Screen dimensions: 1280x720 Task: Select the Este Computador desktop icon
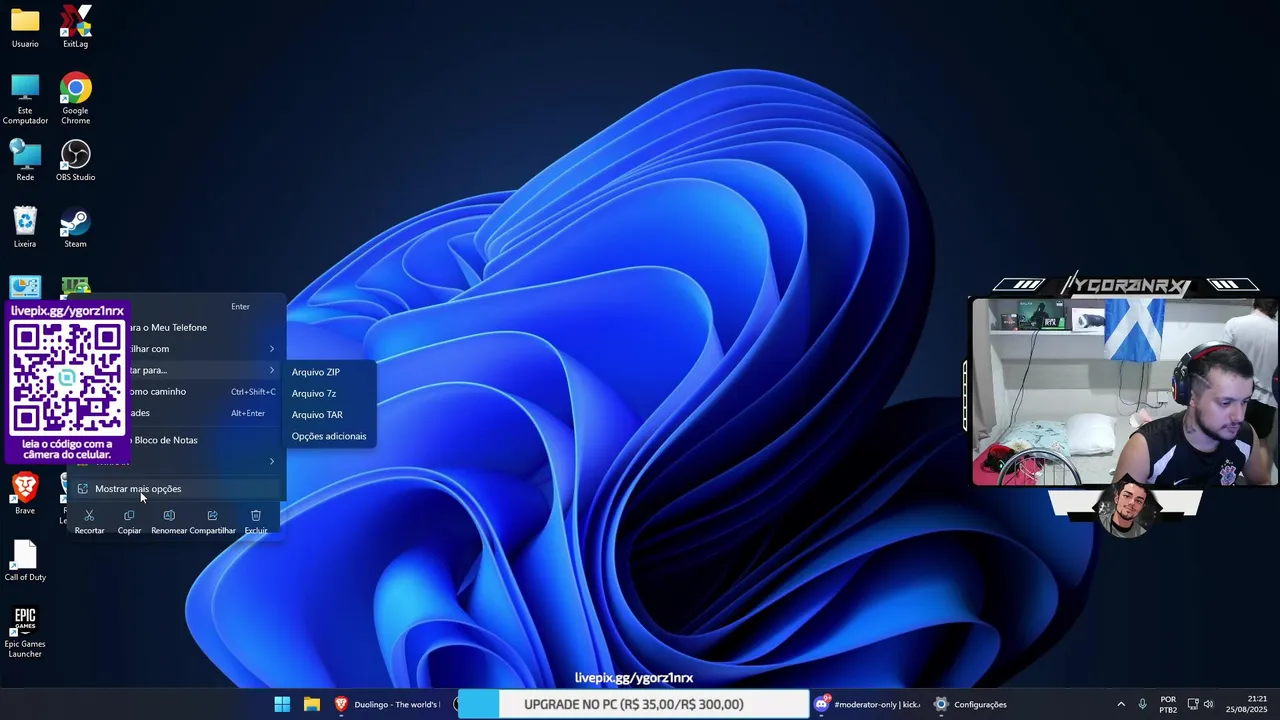[x=25, y=99]
